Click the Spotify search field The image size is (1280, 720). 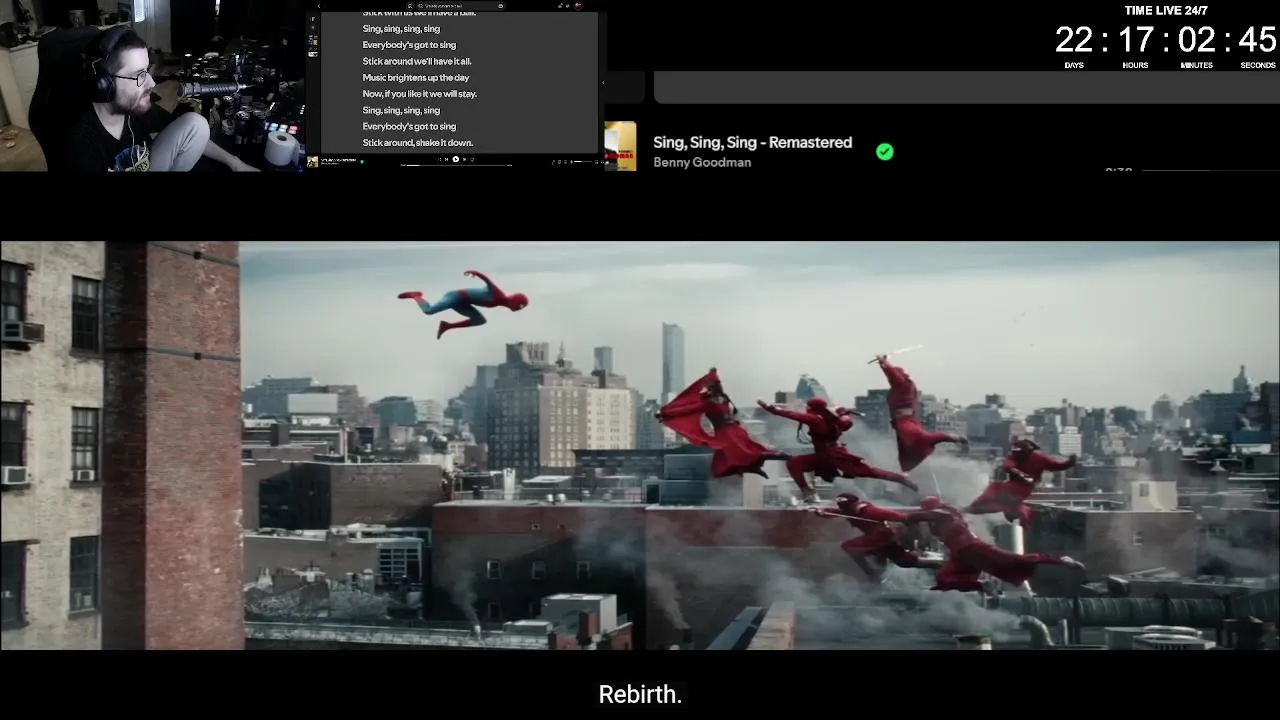coord(460,6)
